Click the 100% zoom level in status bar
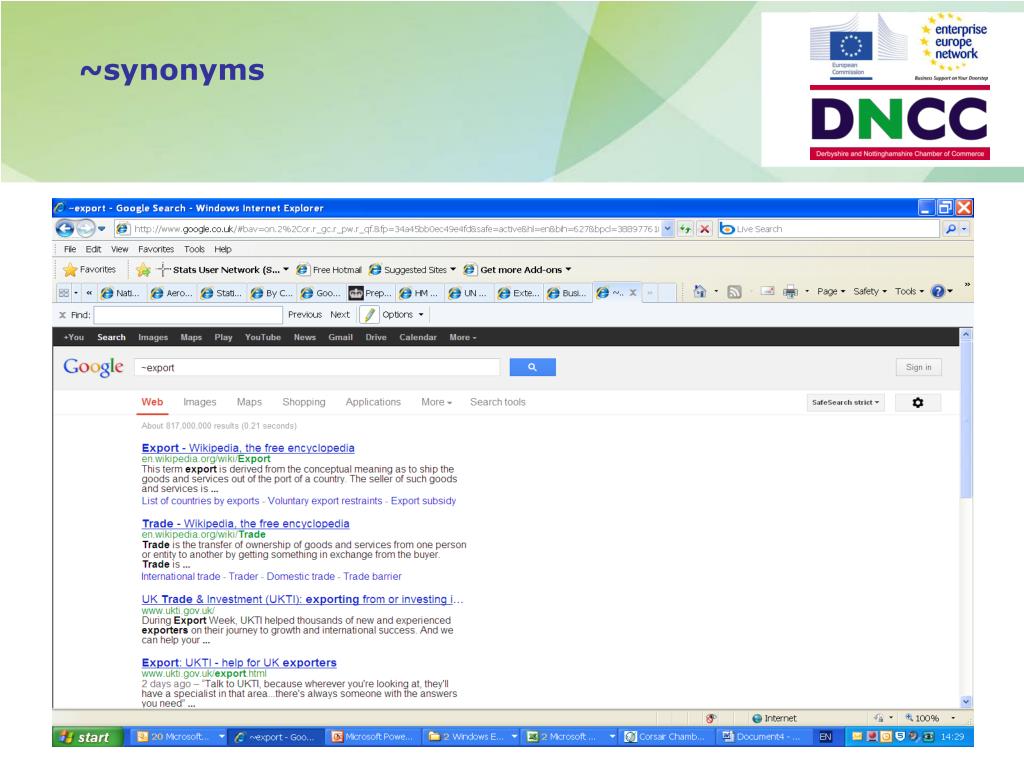 tap(927, 718)
